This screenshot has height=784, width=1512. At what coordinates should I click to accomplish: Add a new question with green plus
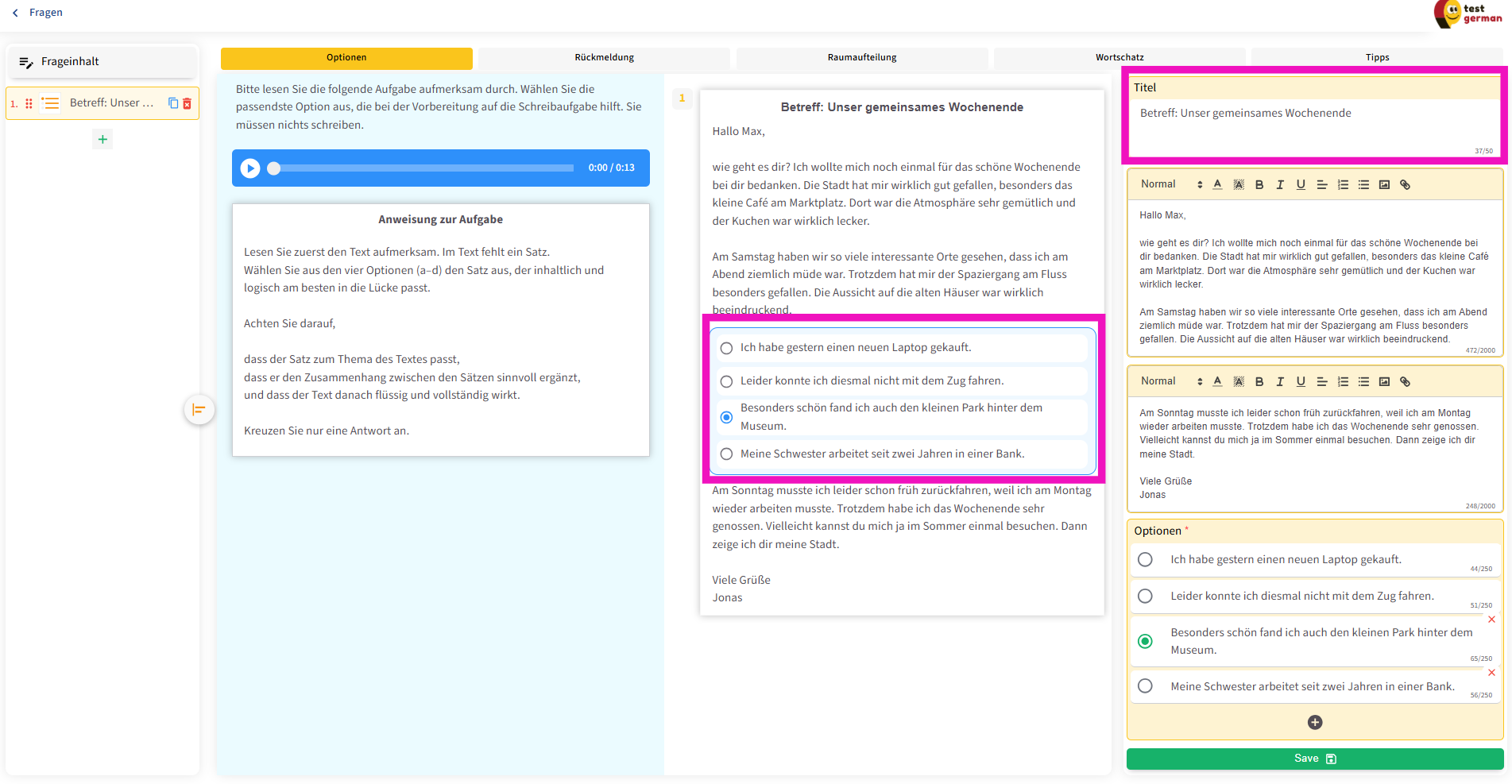[102, 140]
